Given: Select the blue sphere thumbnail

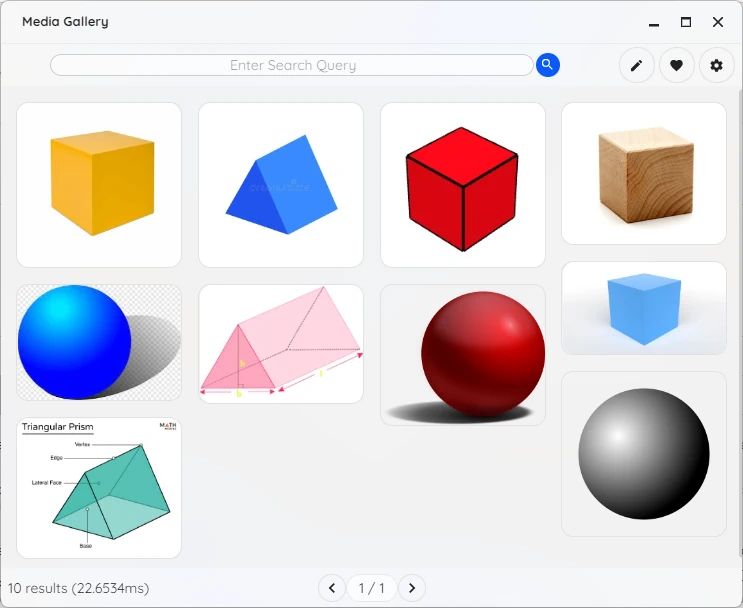Looking at the screenshot, I should (99, 342).
